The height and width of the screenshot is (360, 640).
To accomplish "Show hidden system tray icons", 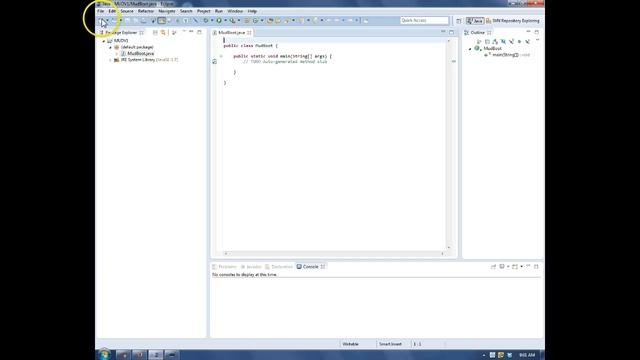I will pyautogui.click(x=484, y=355).
